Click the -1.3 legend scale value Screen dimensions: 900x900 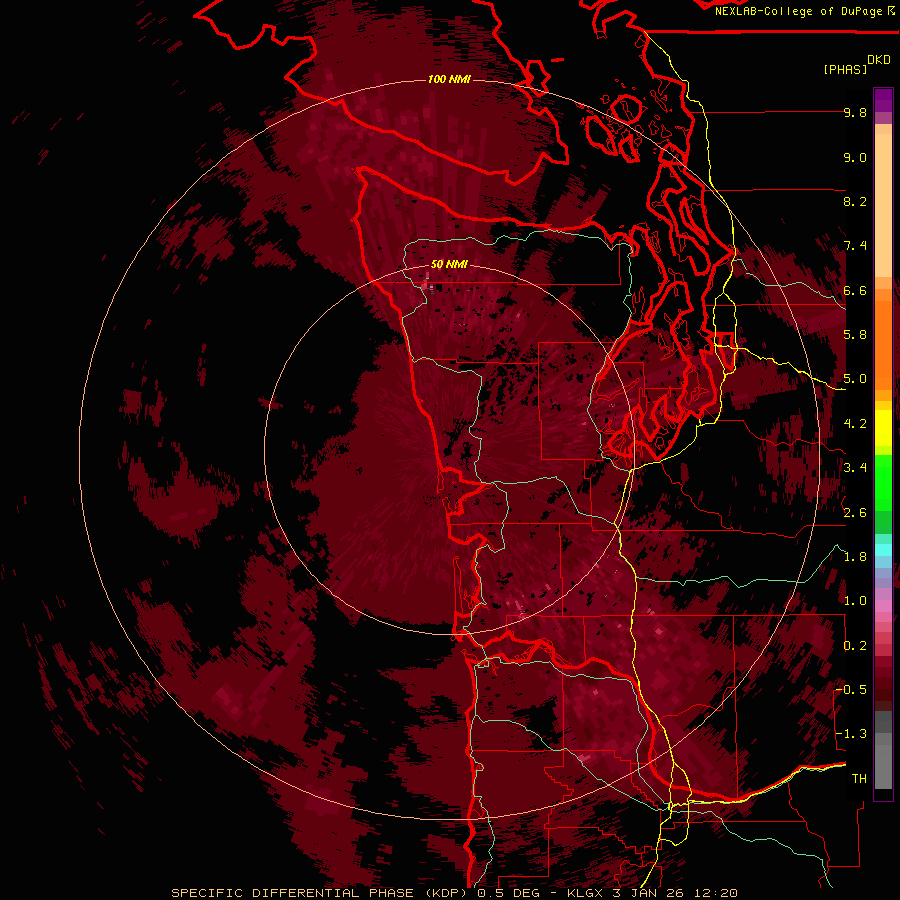851,734
